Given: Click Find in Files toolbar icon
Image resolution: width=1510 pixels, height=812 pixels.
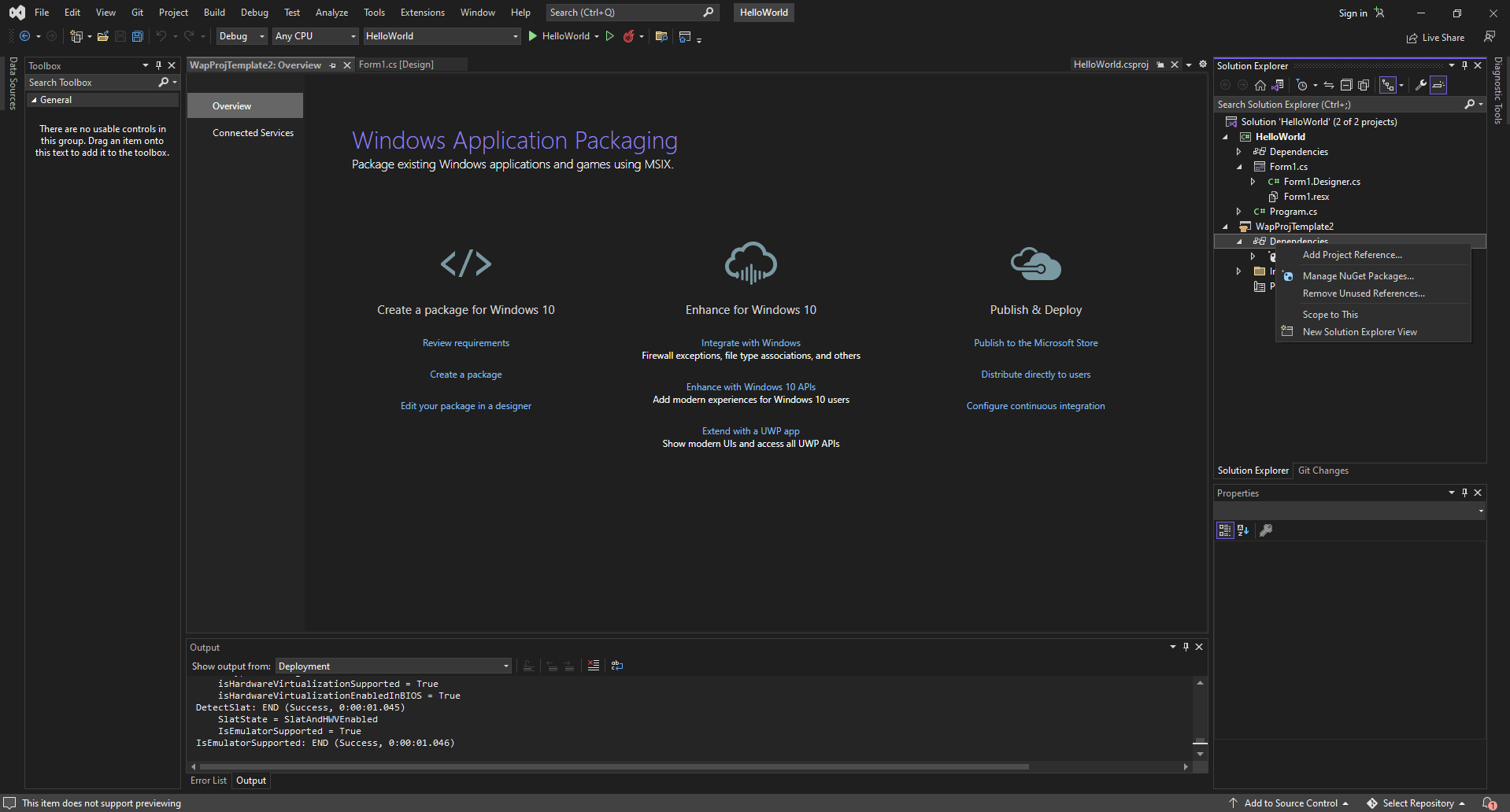Looking at the screenshot, I should 661,36.
